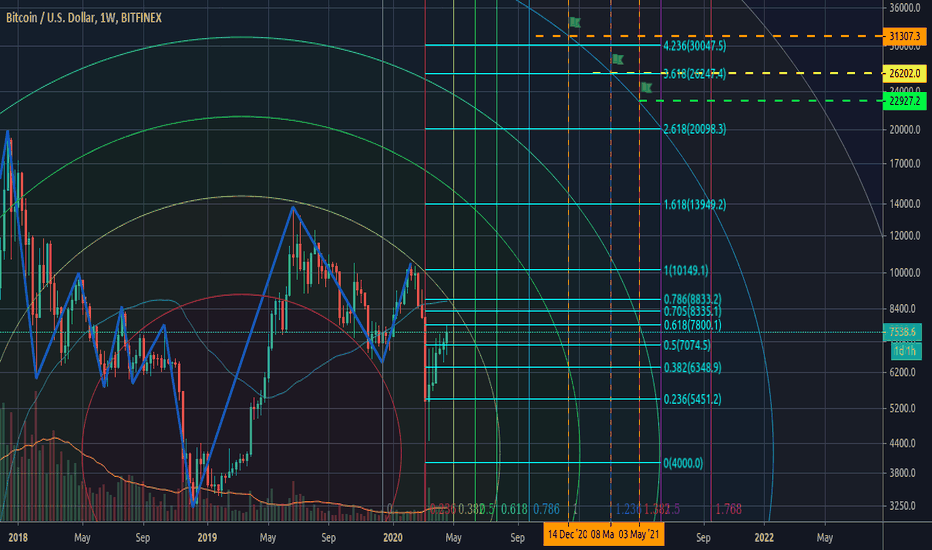Screen dimensions: 932x550
Task: Select the 3.618(26247.4) Fibonacci level label
Action: coord(694,74)
